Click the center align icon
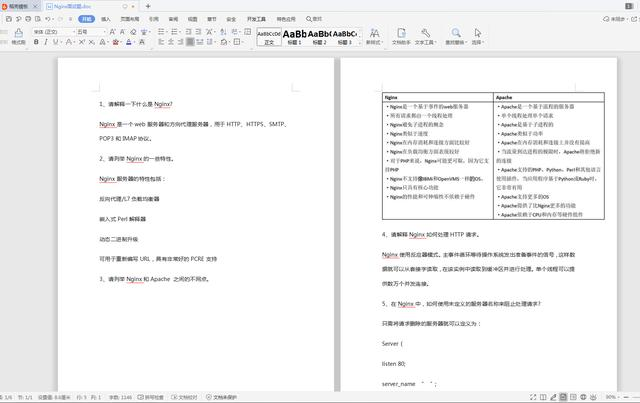640x403 pixels. click(171, 42)
